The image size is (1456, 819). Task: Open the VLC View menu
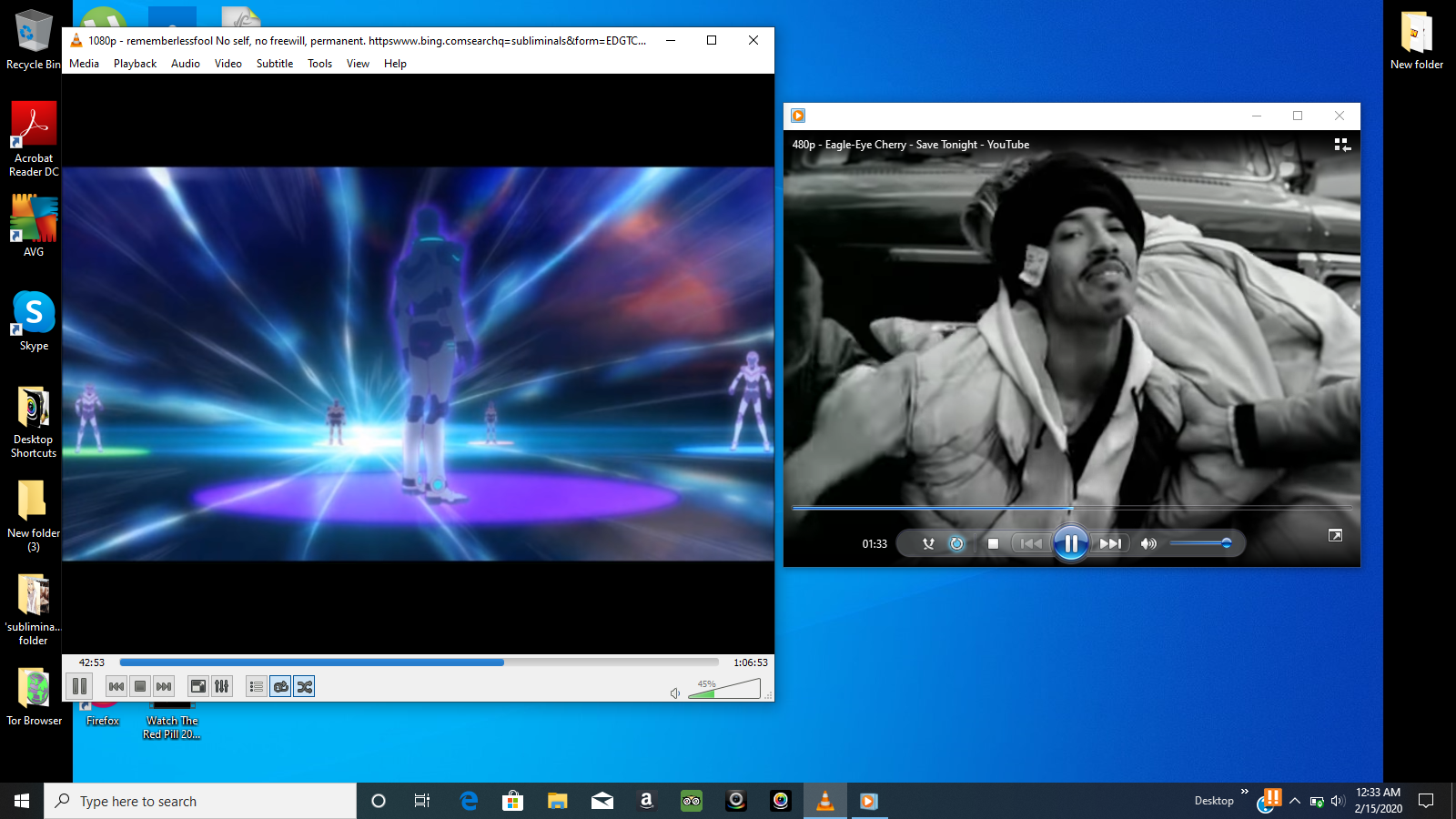(x=359, y=64)
